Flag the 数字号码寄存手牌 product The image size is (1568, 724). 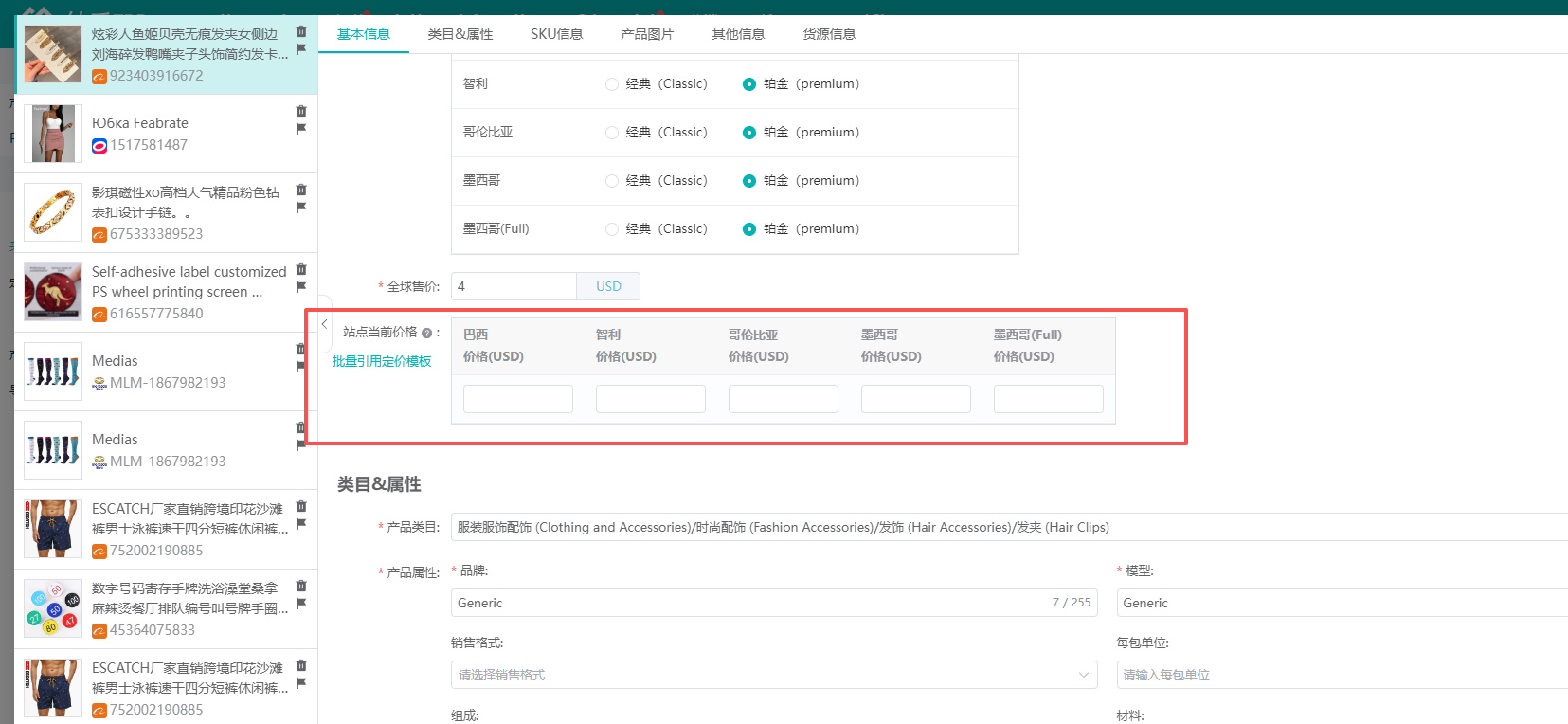[x=301, y=604]
